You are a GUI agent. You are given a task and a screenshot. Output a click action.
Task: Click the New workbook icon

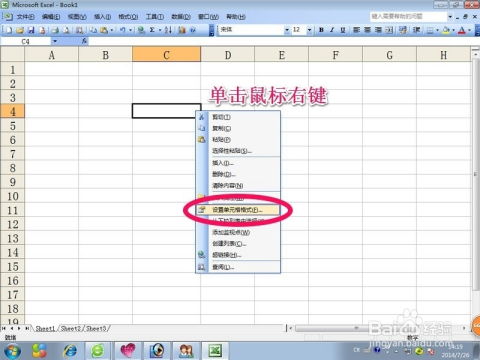coord(9,30)
